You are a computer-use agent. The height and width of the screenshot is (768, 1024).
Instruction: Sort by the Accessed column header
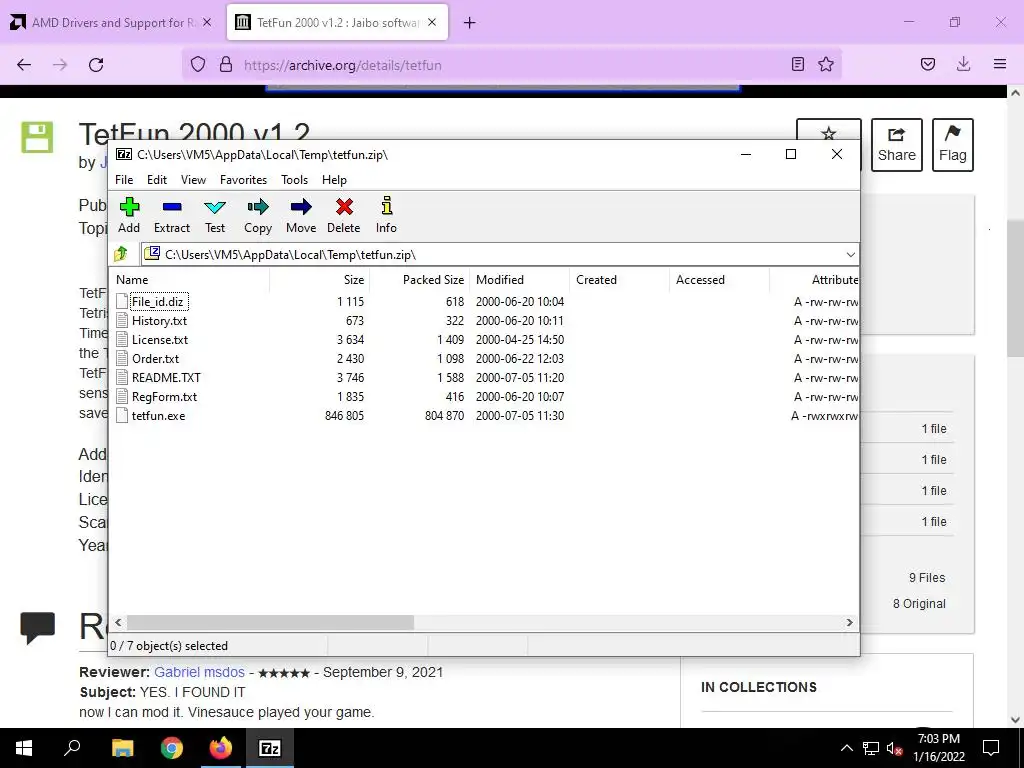[x=719, y=280]
